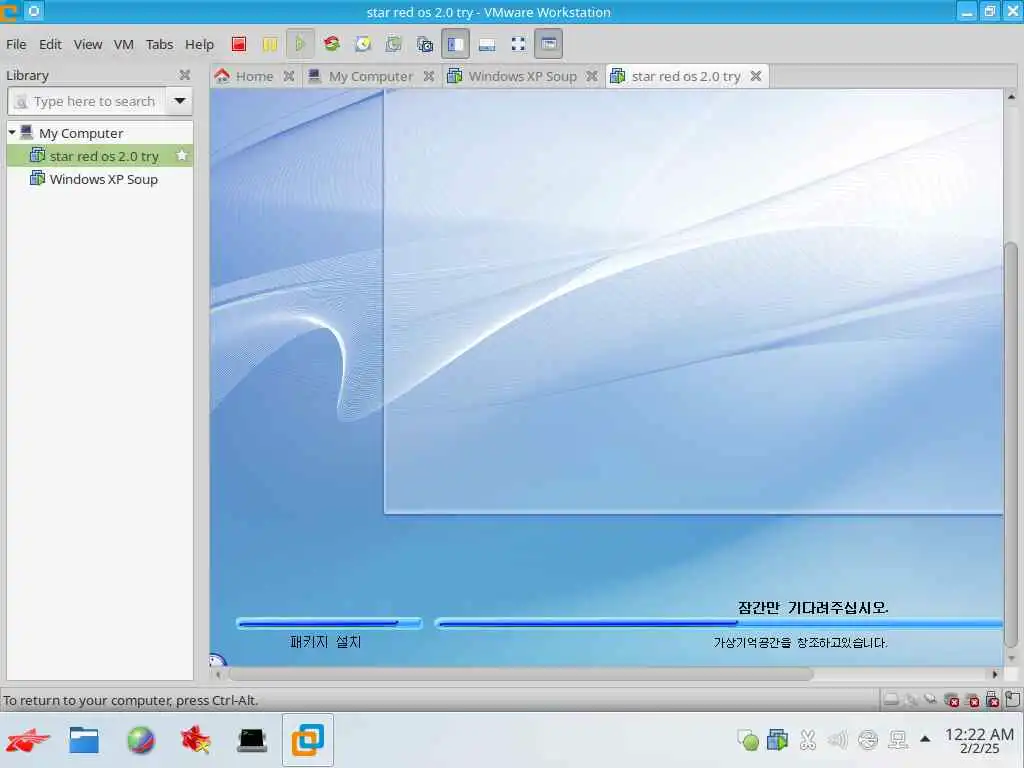Open the Edit menu

click(50, 44)
